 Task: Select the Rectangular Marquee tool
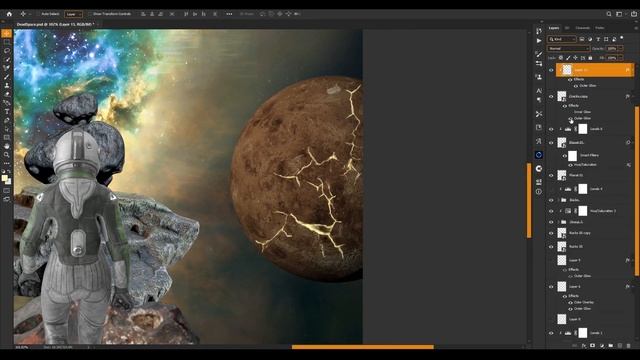click(7, 42)
